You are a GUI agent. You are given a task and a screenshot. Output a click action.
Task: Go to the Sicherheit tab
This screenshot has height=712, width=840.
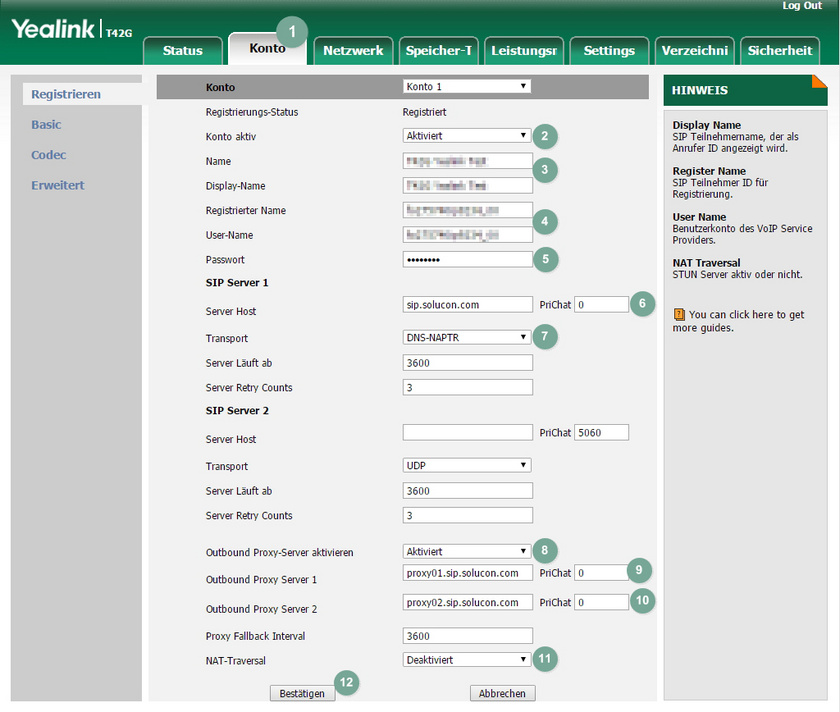coord(780,50)
